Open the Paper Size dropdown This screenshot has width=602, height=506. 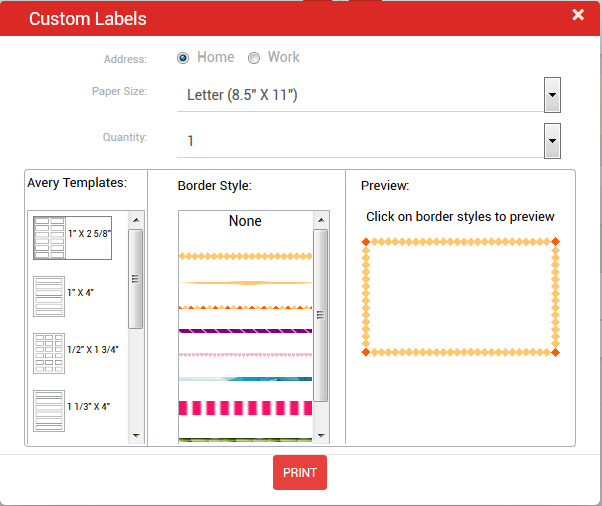tap(552, 95)
